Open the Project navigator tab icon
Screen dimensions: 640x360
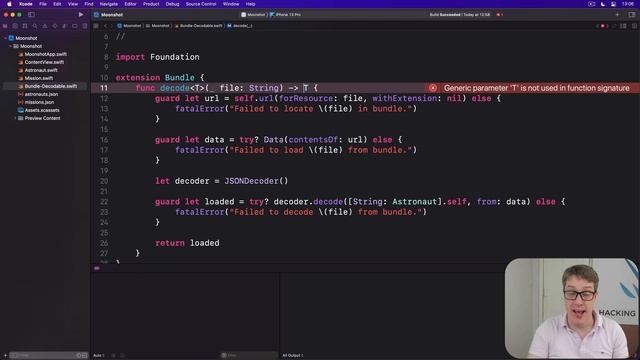[5, 26]
